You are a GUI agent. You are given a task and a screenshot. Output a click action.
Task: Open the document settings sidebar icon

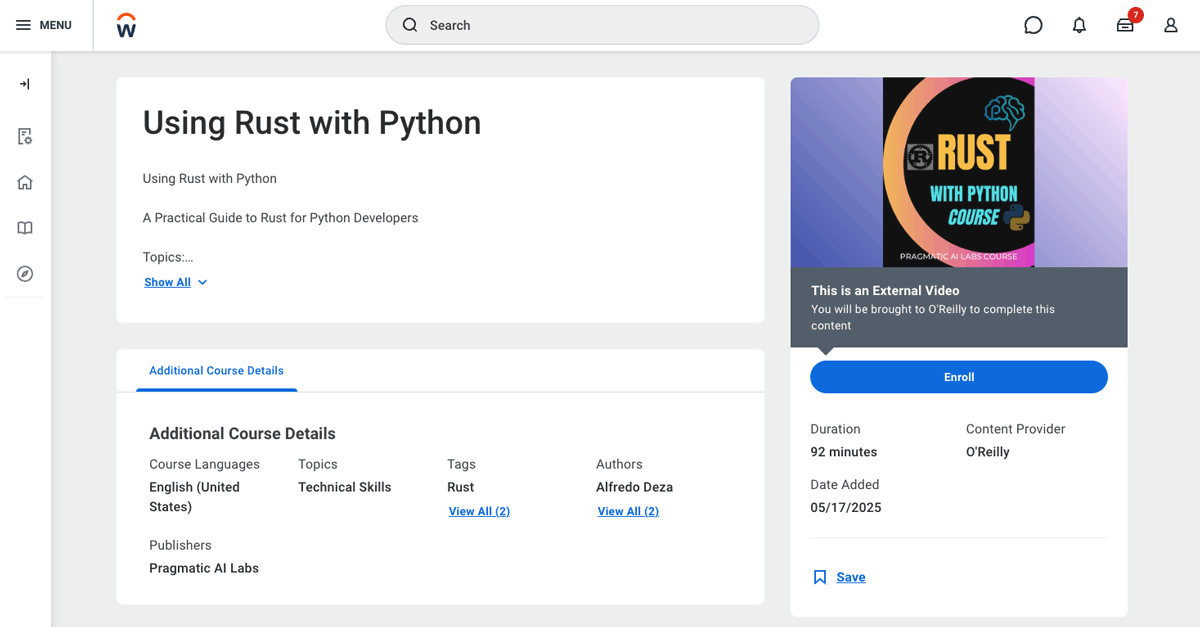[25, 136]
